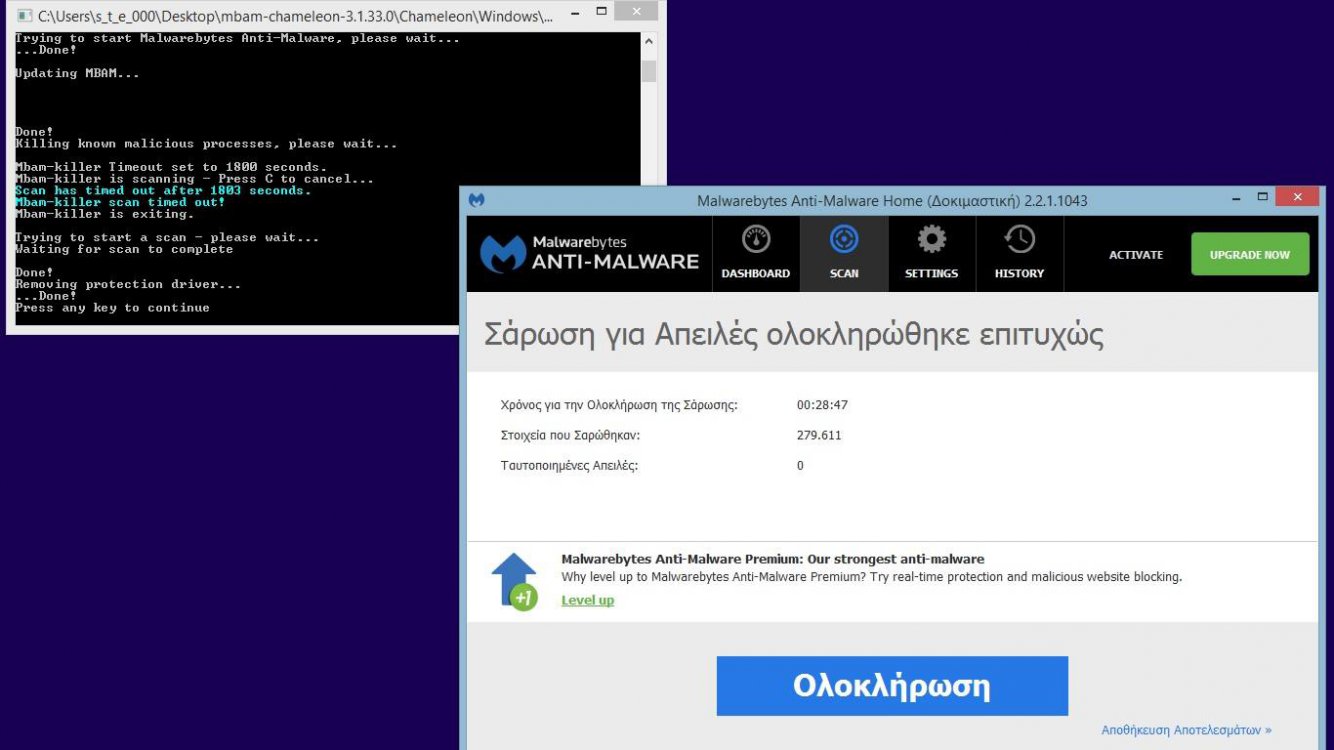Viewport: 1334px width, 750px height.
Task: Open Settings via the gear icon
Action: [931, 240]
